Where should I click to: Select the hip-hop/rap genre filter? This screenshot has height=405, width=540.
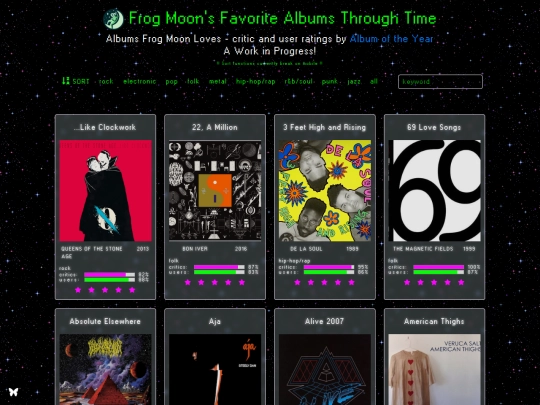pyautogui.click(x=256, y=82)
